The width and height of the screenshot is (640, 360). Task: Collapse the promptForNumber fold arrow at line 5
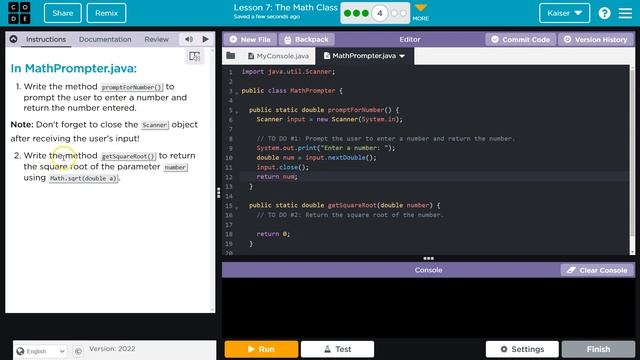coord(237,111)
